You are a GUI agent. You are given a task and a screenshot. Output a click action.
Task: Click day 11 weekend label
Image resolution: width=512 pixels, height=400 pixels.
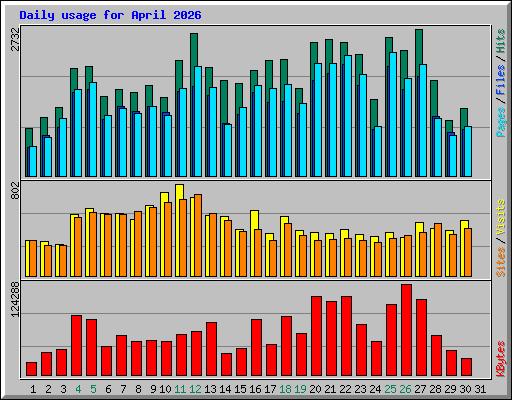[x=180, y=389]
